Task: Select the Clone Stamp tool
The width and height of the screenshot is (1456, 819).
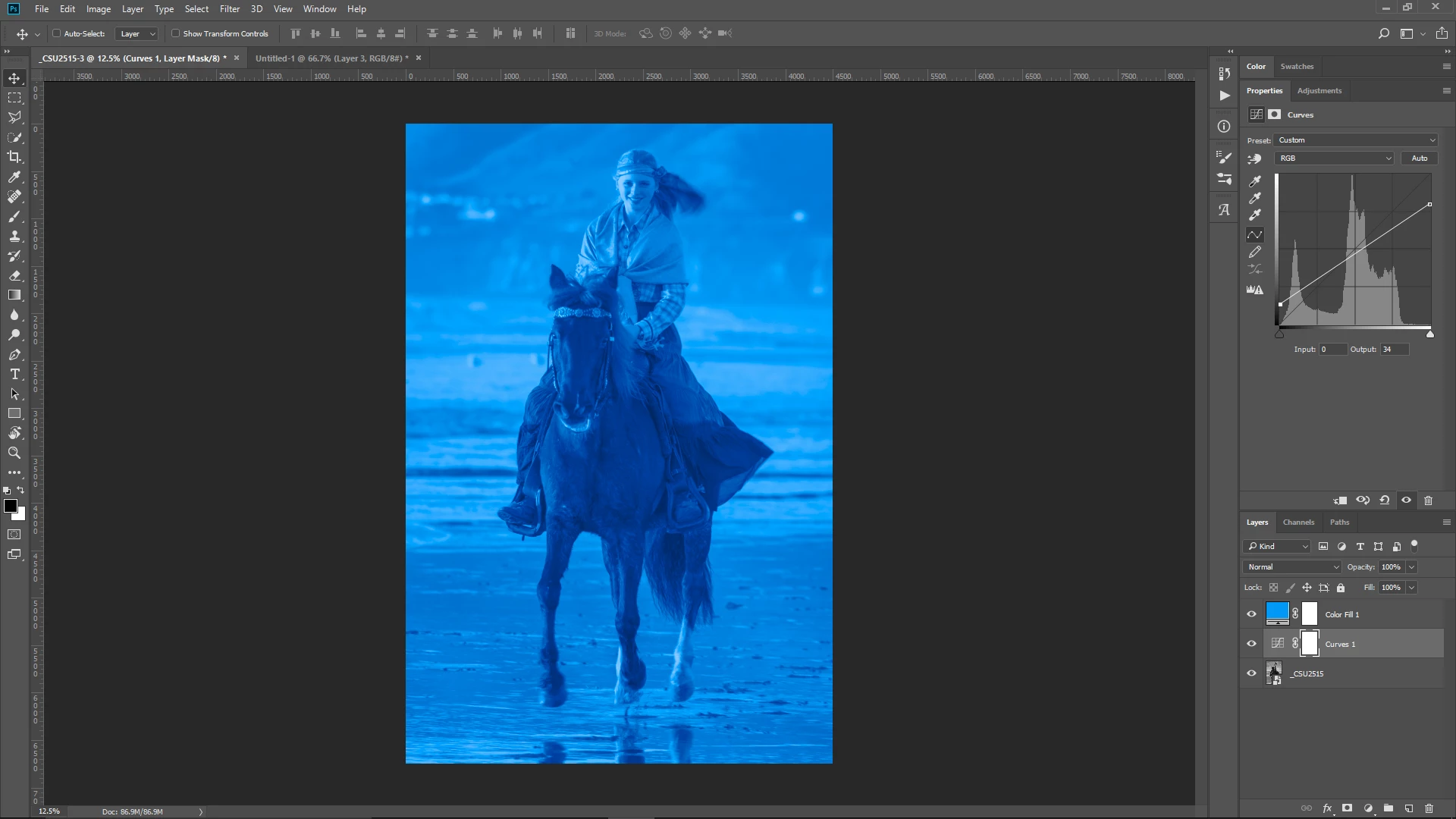Action: tap(14, 236)
